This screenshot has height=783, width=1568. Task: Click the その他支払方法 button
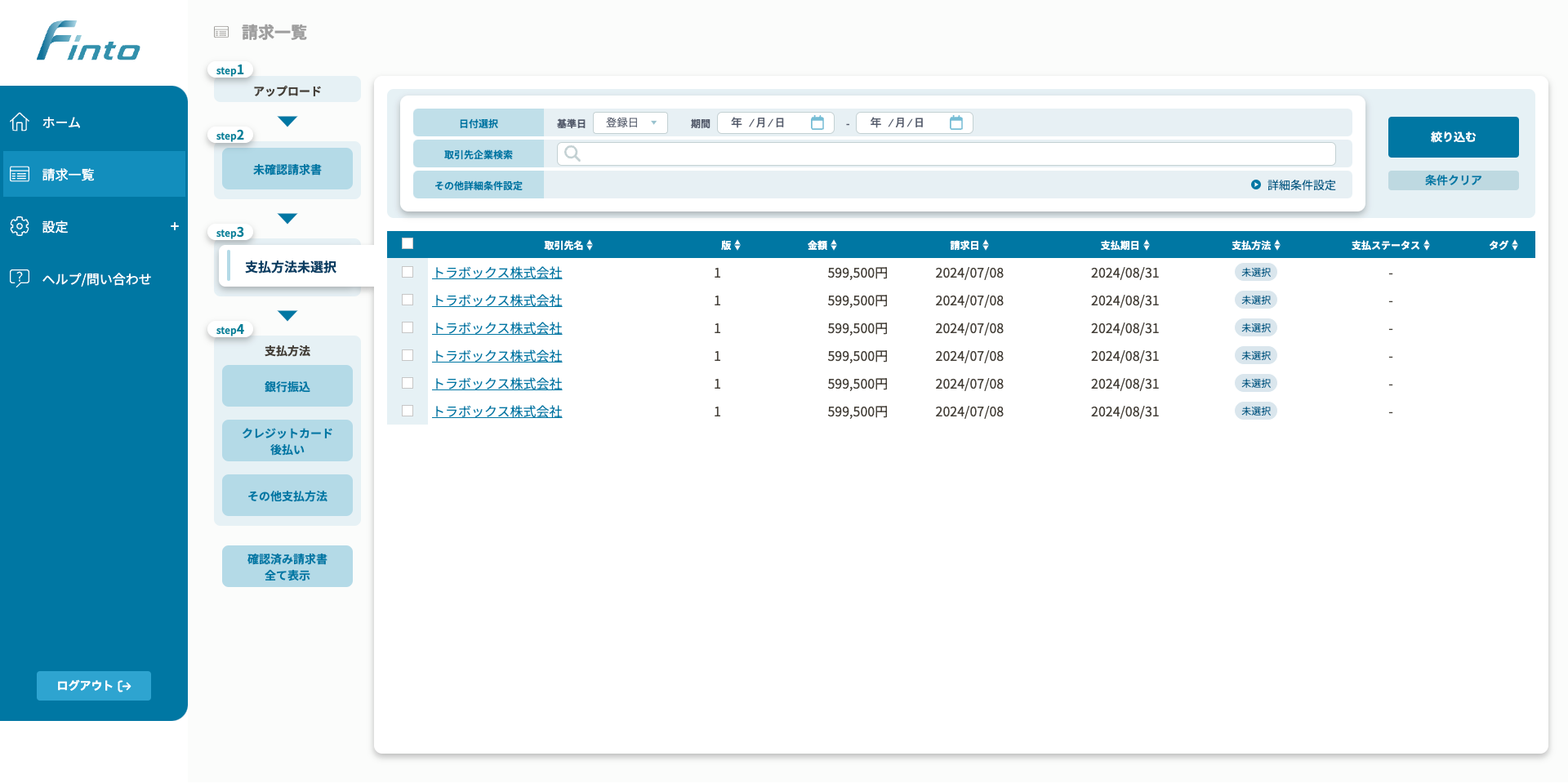pos(287,496)
